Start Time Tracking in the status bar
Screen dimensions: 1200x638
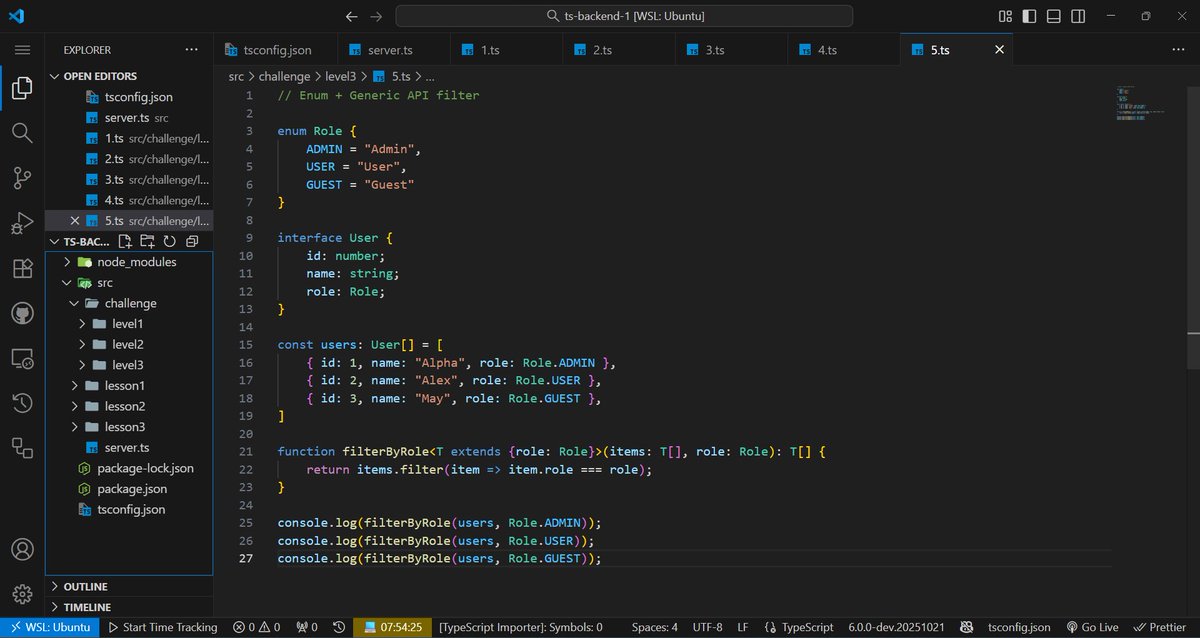pos(163,627)
